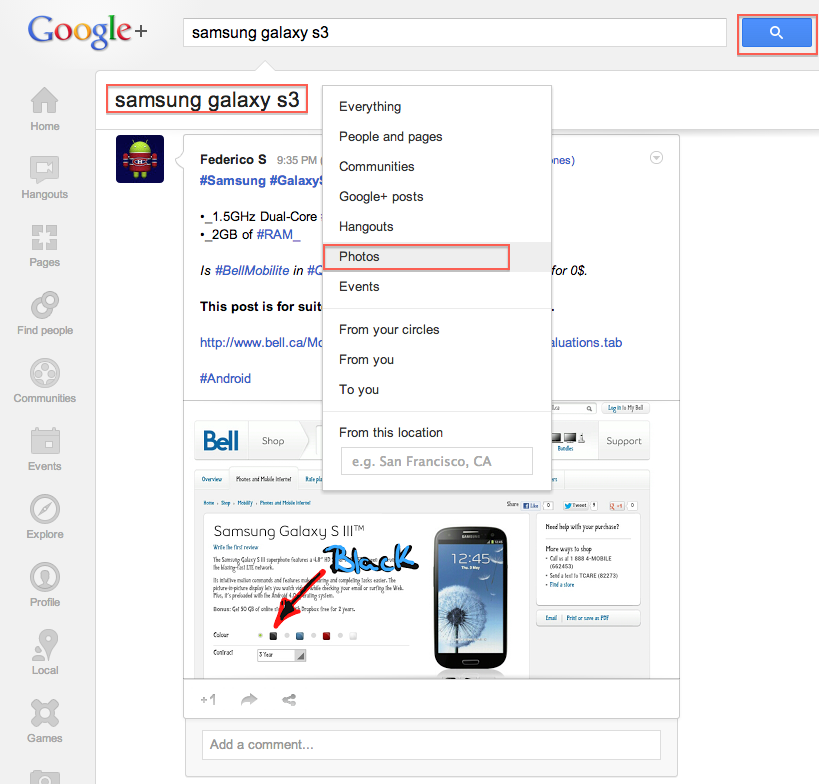Click the location input field
This screenshot has width=819, height=784.
tap(437, 461)
